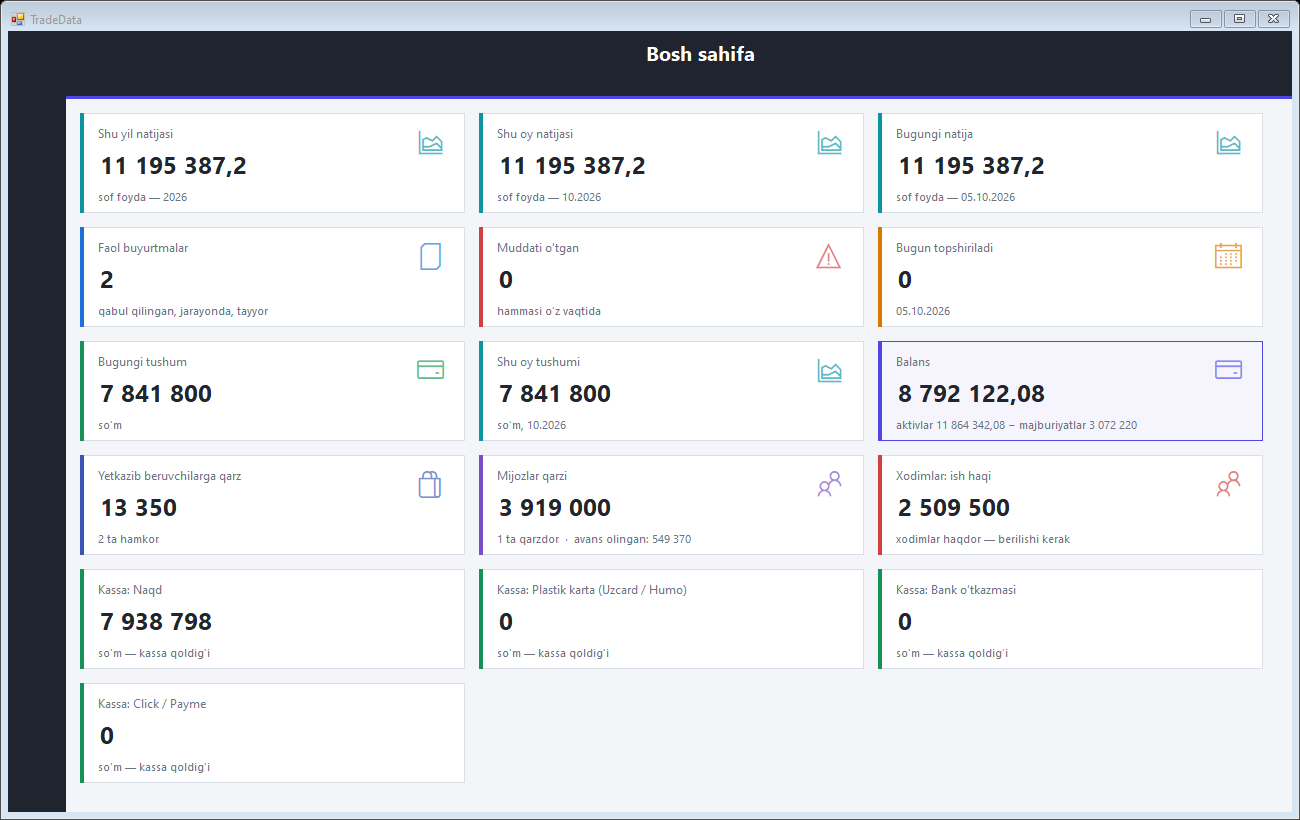The image size is (1300, 820).
Task: Click the Bosh sahifa page title
Action: tap(700, 54)
